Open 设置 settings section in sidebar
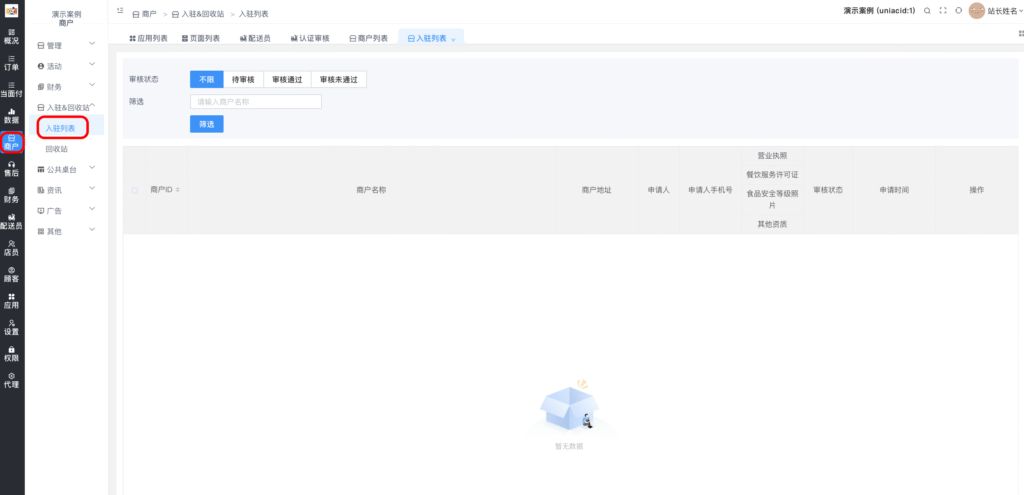Image resolution: width=1024 pixels, height=495 pixels. click(x=12, y=328)
